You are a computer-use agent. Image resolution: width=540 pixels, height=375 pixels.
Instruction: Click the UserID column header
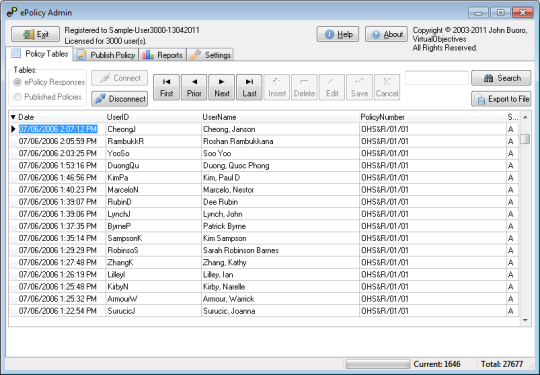pyautogui.click(x=153, y=117)
